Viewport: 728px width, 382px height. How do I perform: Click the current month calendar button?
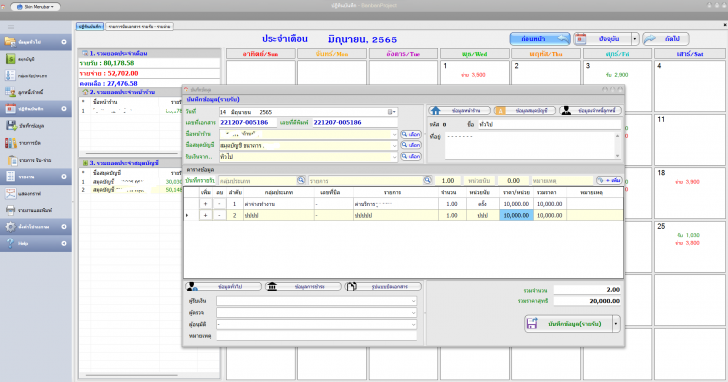tap(603, 39)
